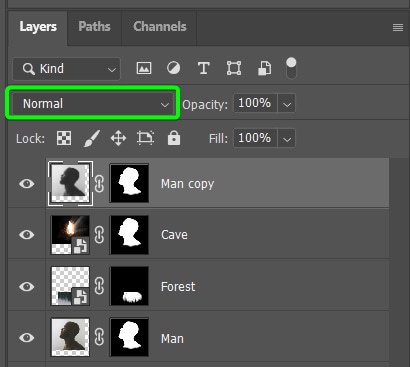This screenshot has height=367, width=410.
Task: Select the Forest layer mask thumbnail
Action: pyautogui.click(x=129, y=286)
